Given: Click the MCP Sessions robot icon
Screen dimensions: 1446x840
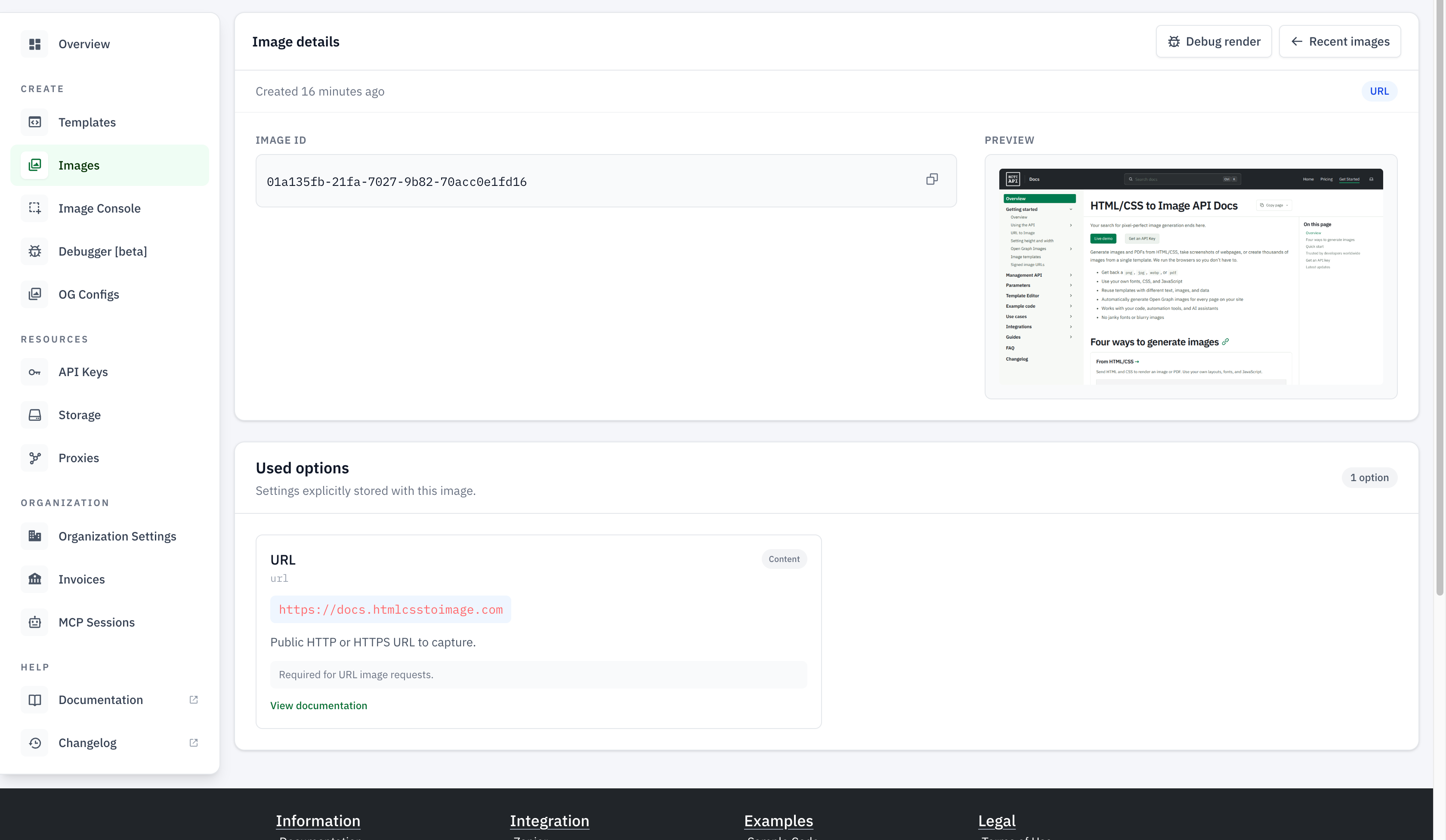Looking at the screenshot, I should point(35,622).
